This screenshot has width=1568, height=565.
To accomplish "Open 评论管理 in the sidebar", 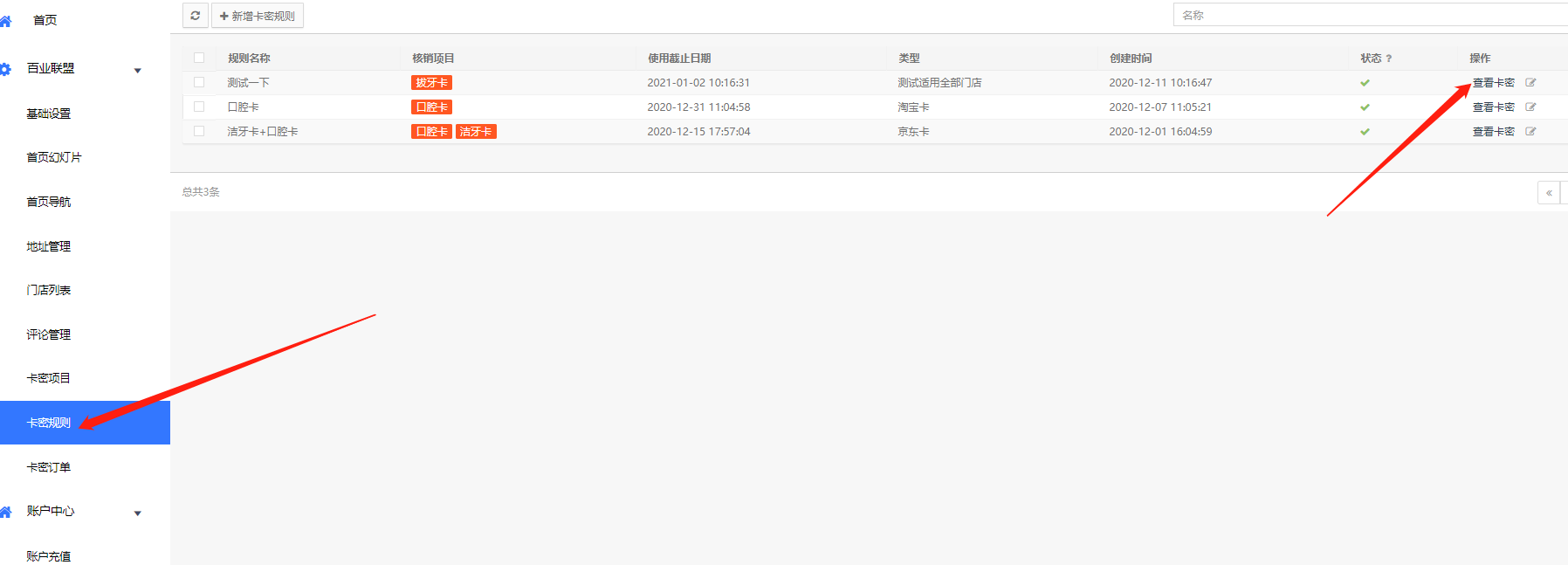I will point(49,334).
